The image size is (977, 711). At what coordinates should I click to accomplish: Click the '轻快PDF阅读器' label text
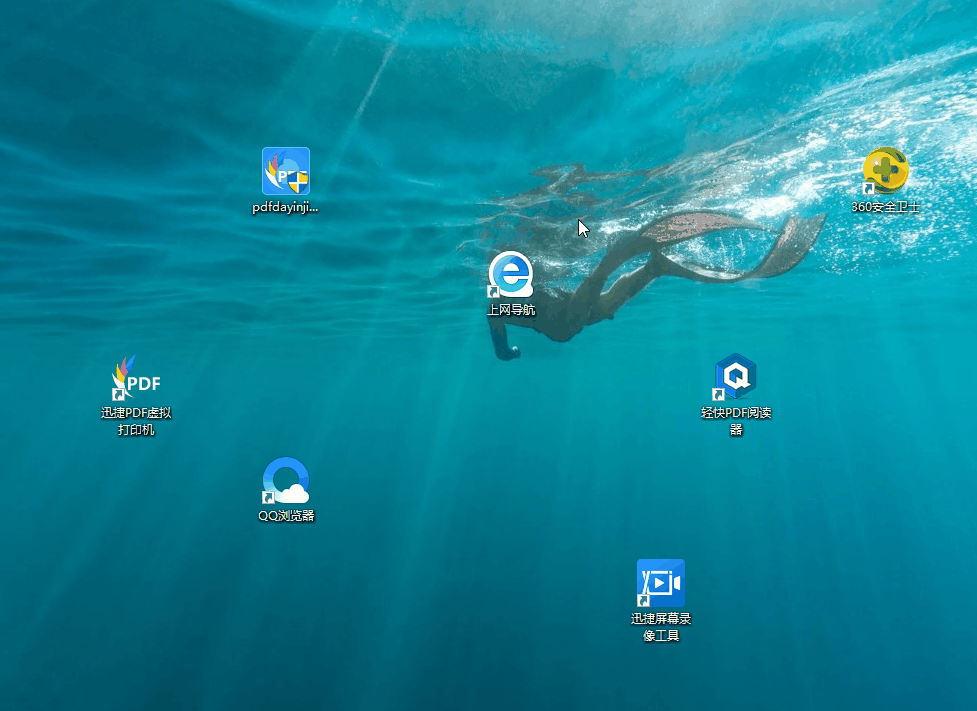tap(736, 421)
